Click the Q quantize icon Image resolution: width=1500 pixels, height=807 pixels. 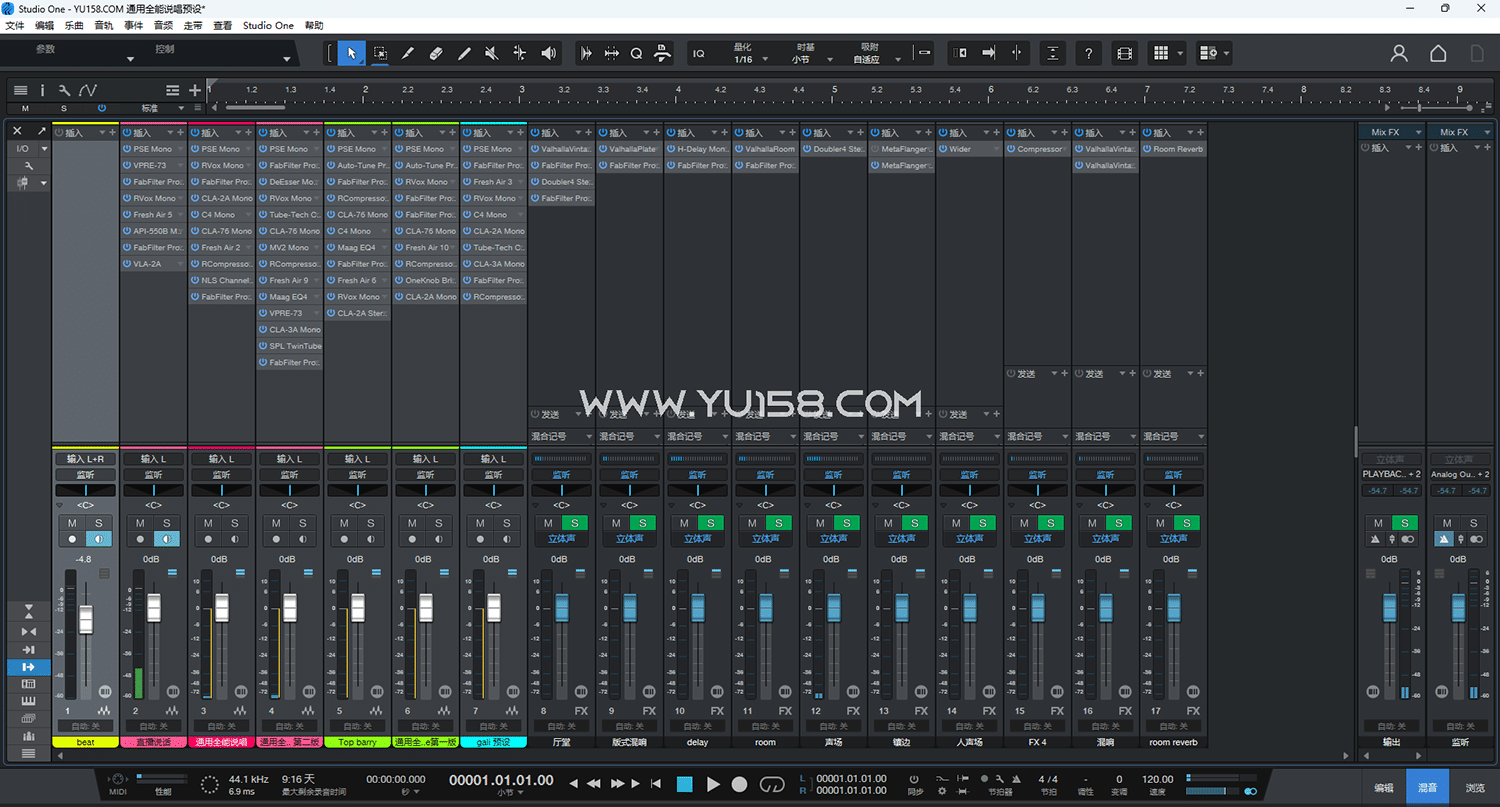[636, 53]
